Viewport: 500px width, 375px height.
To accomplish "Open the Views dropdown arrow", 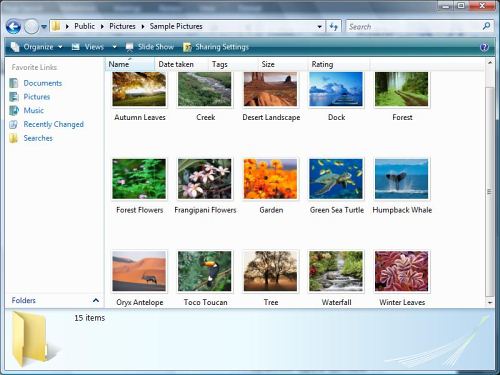I will coord(114,47).
